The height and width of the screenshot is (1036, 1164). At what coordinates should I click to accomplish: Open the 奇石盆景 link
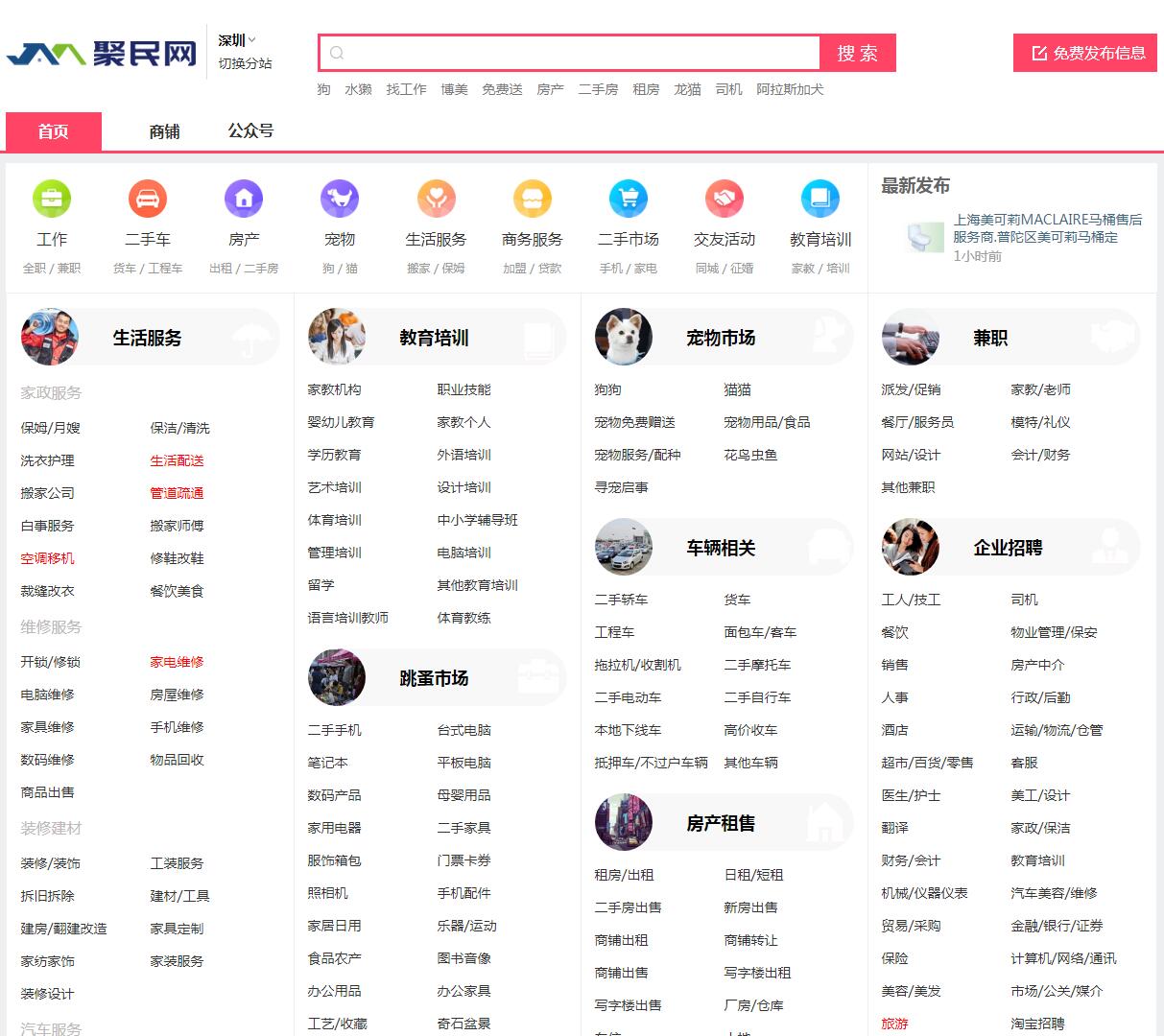pyautogui.click(x=463, y=1024)
